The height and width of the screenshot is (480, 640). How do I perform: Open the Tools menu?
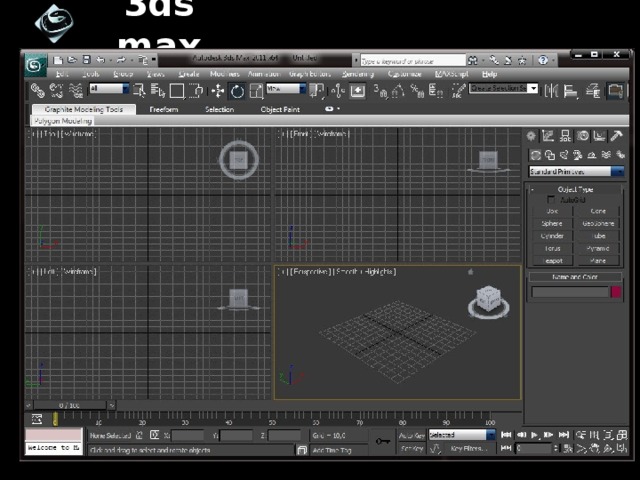(x=91, y=74)
